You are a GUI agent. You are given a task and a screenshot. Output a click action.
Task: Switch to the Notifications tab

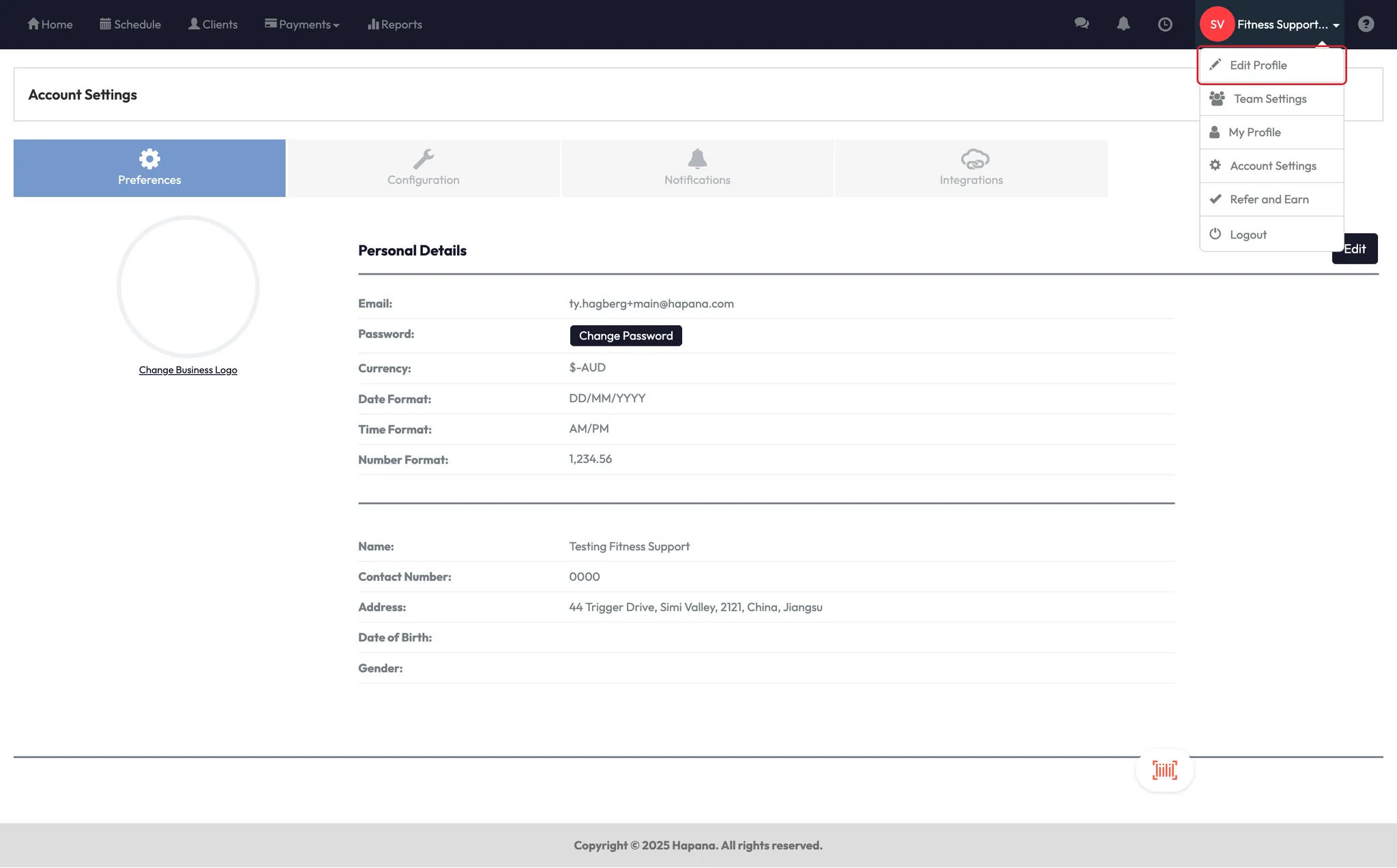(x=697, y=168)
